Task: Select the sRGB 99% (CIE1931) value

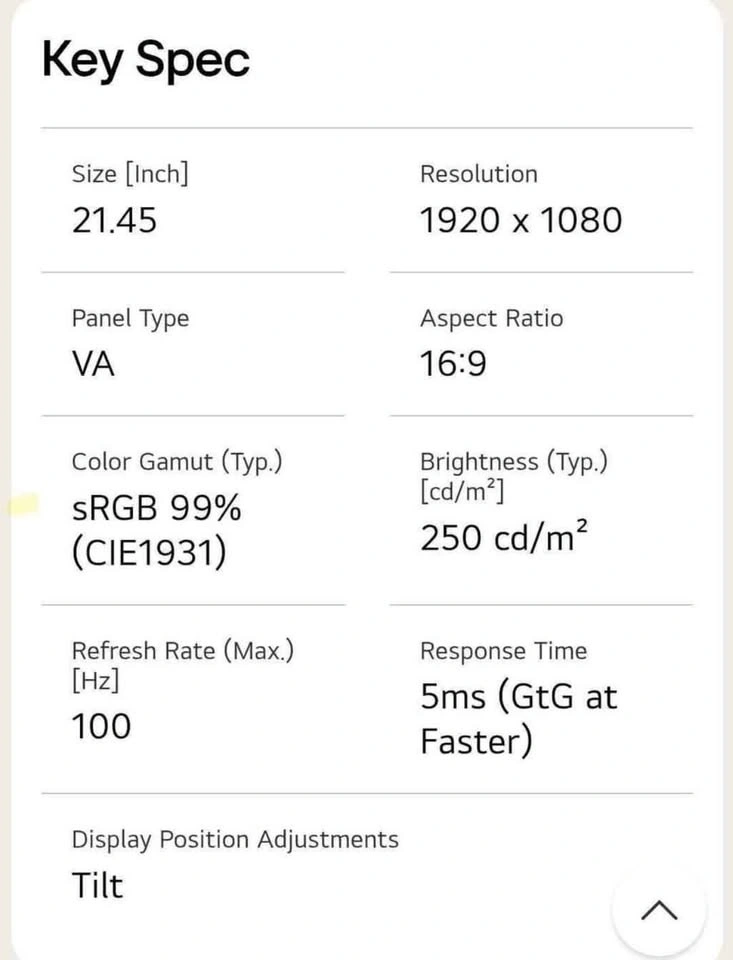Action: pyautogui.click(x=157, y=530)
